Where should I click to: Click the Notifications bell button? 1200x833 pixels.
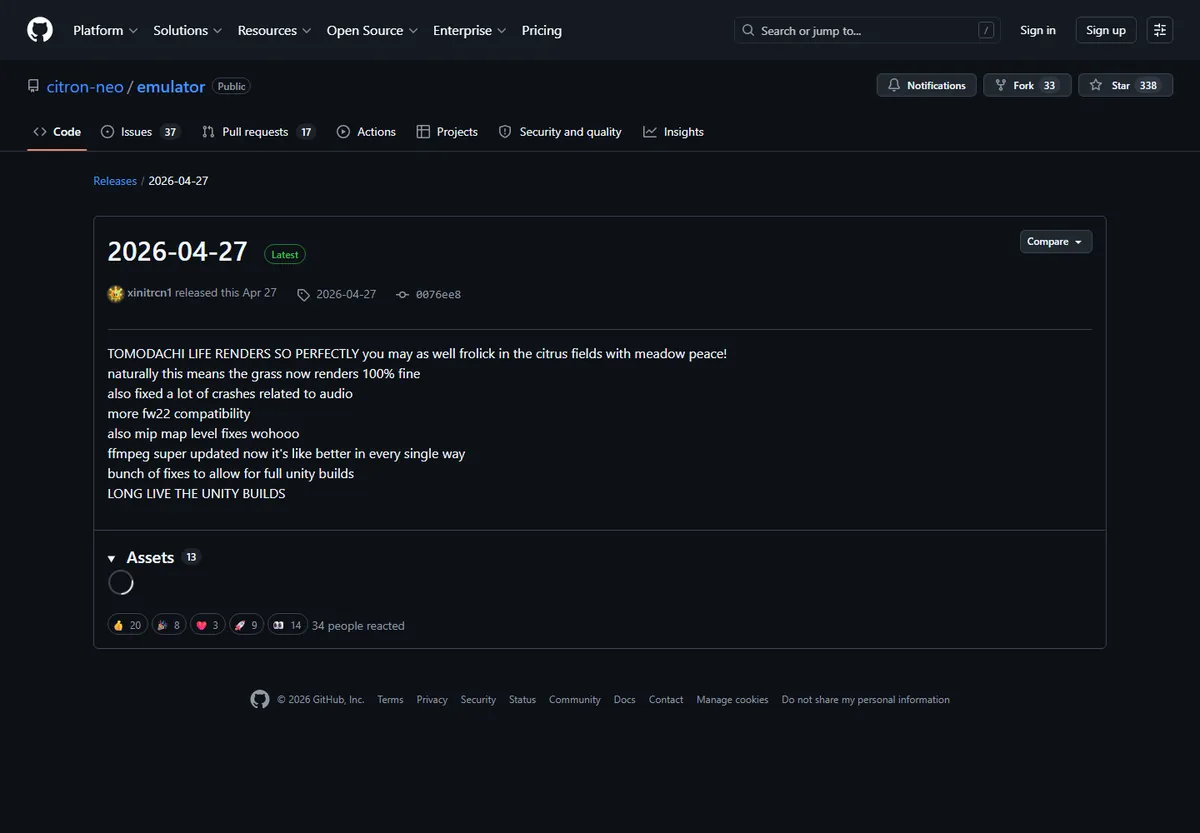[x=927, y=85]
